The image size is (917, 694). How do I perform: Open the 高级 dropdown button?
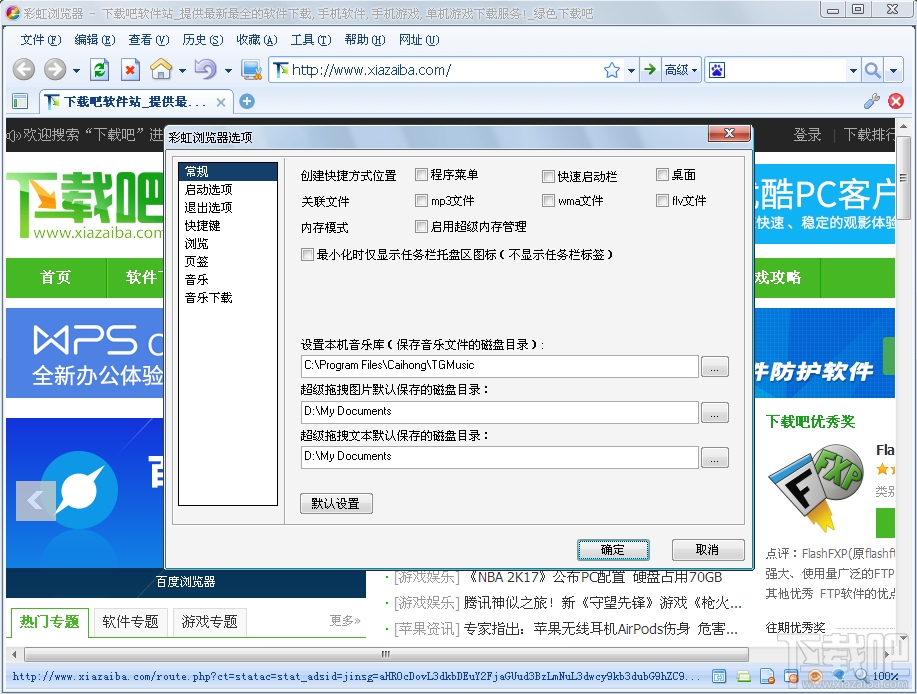681,70
